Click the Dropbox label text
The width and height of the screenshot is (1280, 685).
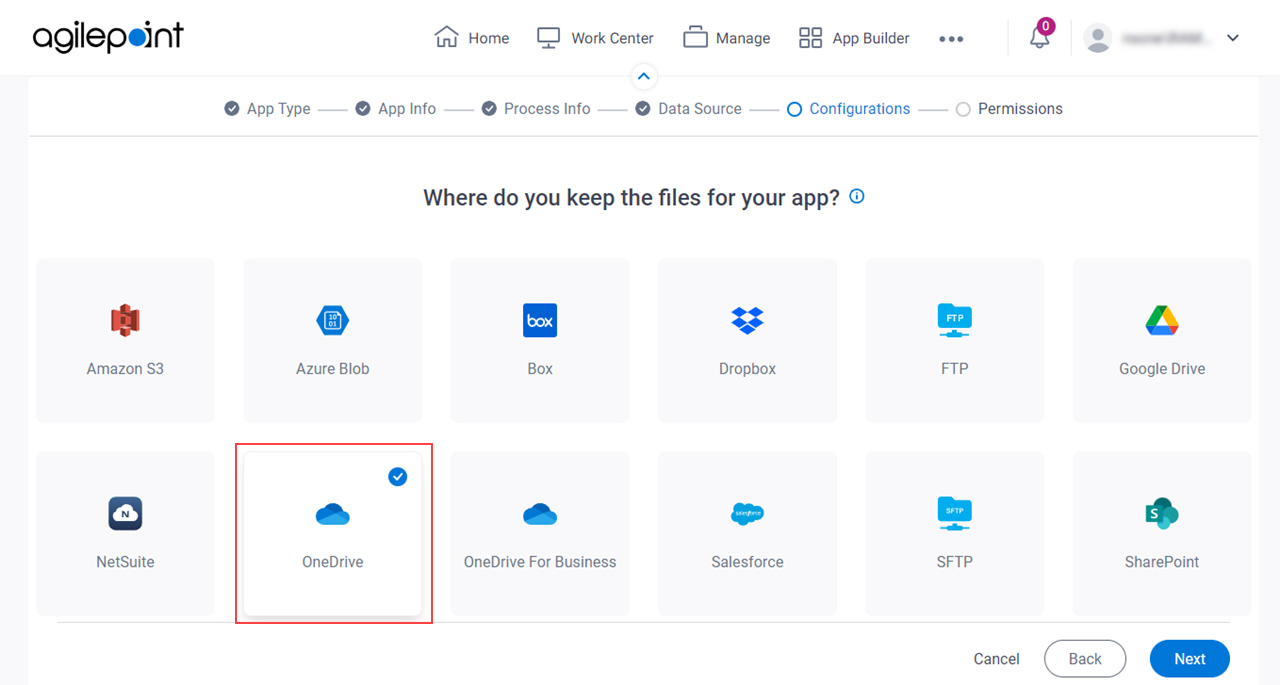click(x=747, y=369)
